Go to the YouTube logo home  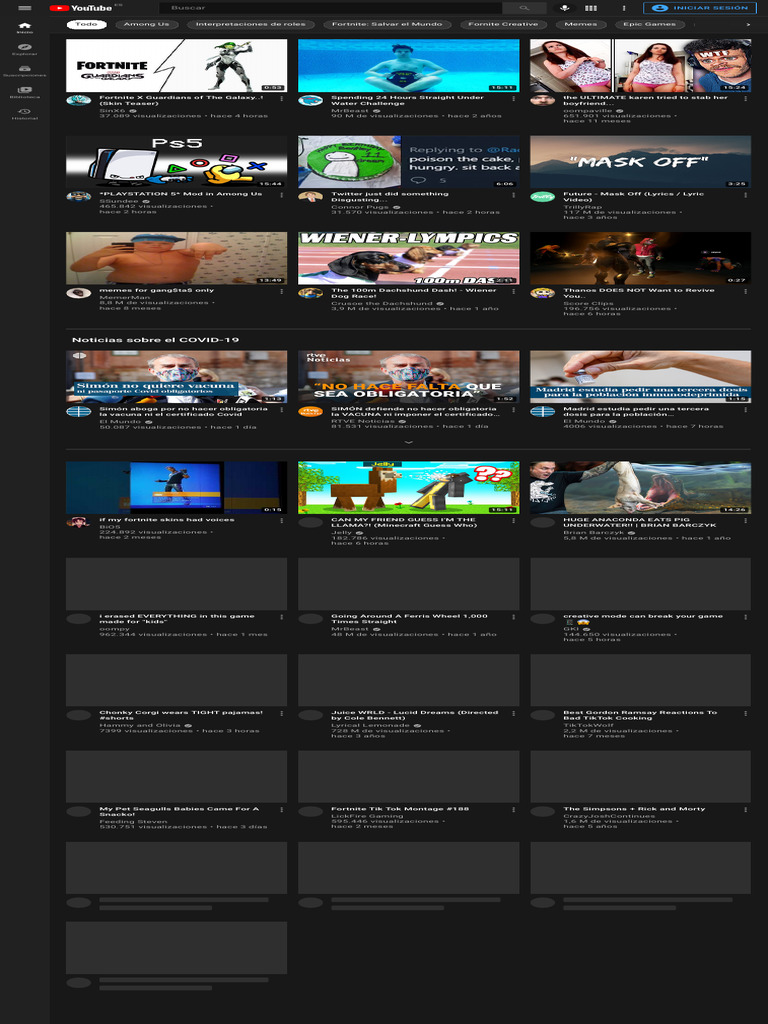[81, 8]
